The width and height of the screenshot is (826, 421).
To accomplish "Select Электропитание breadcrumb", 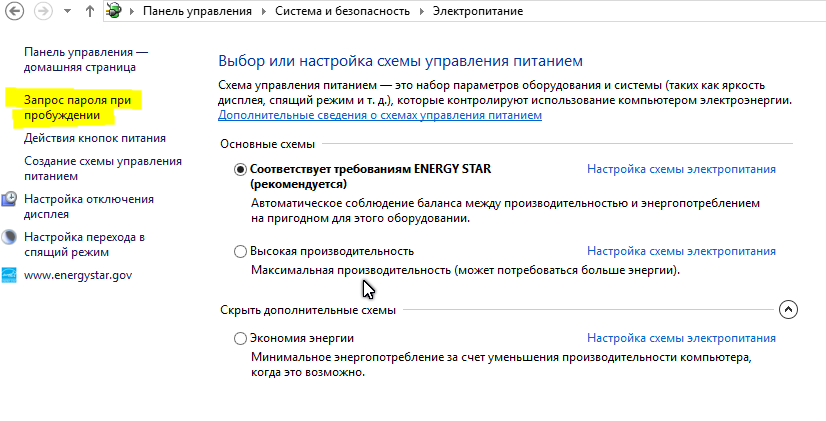I will coord(478,11).
